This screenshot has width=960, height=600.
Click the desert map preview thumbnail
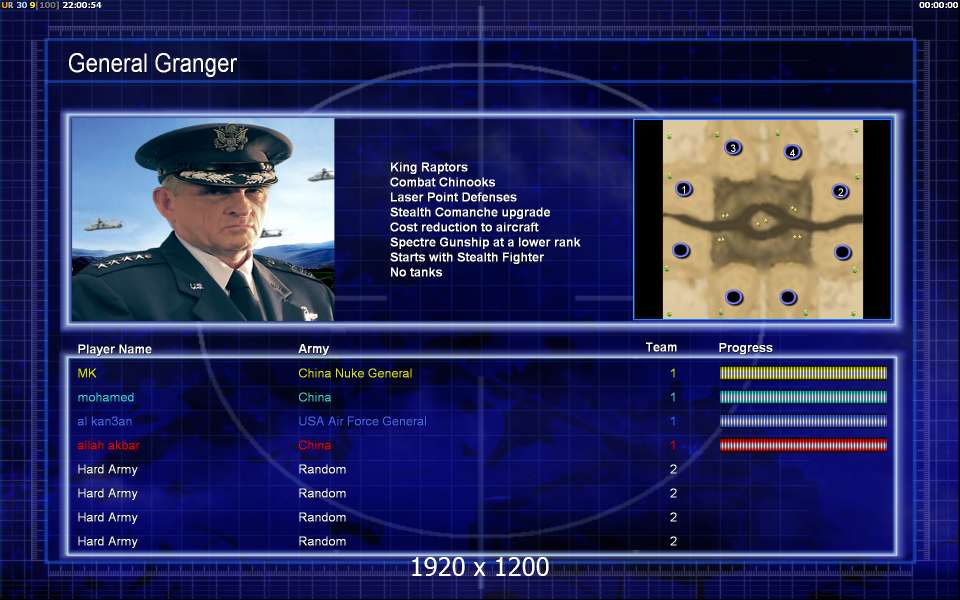pos(762,219)
